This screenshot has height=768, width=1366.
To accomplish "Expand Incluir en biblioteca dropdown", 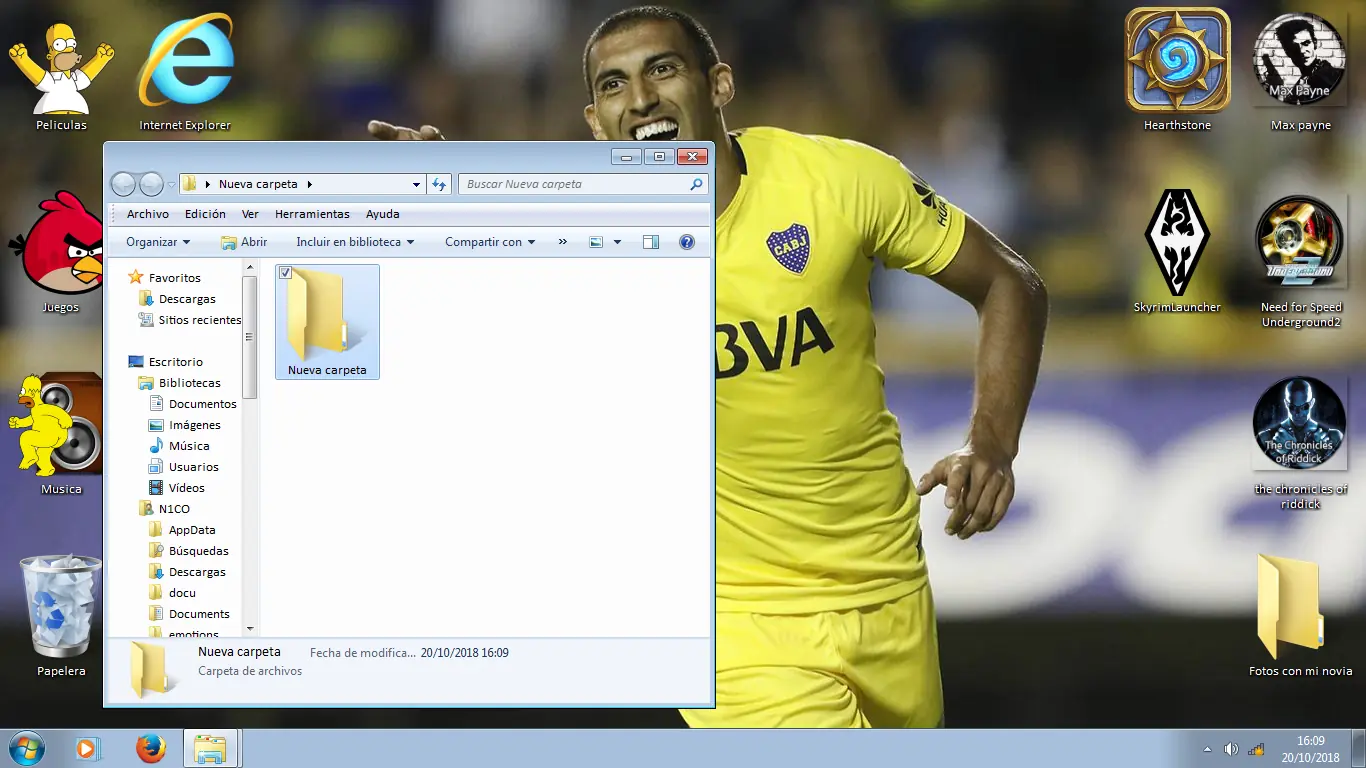I will [355, 242].
